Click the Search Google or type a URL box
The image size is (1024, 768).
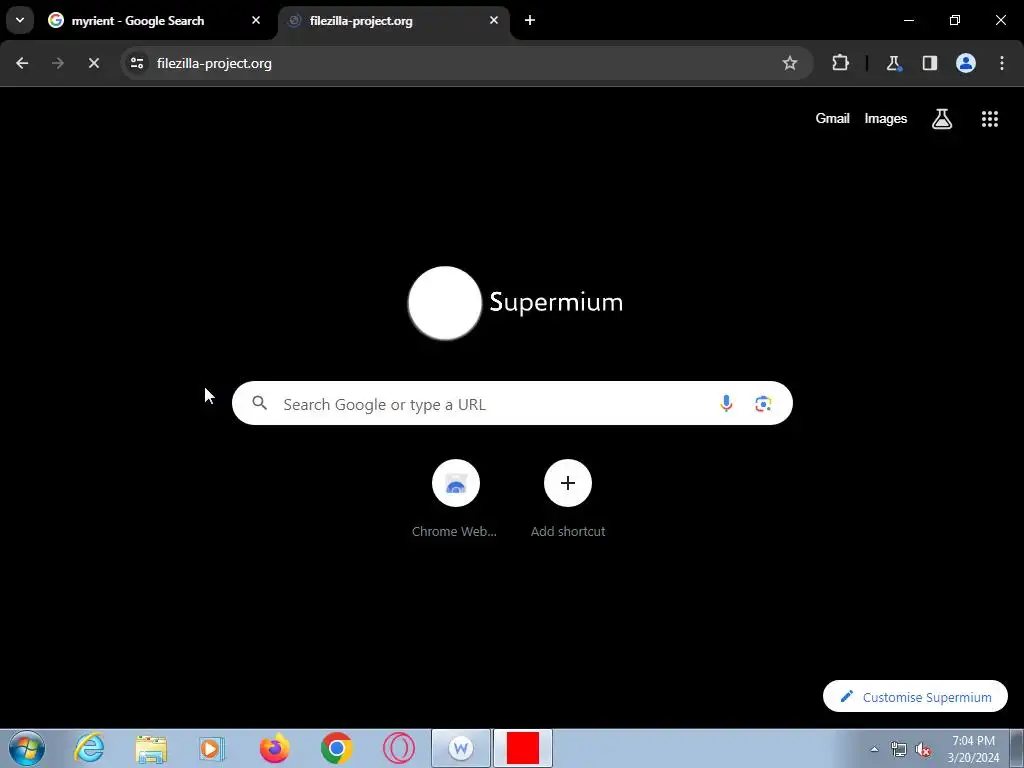coord(512,404)
